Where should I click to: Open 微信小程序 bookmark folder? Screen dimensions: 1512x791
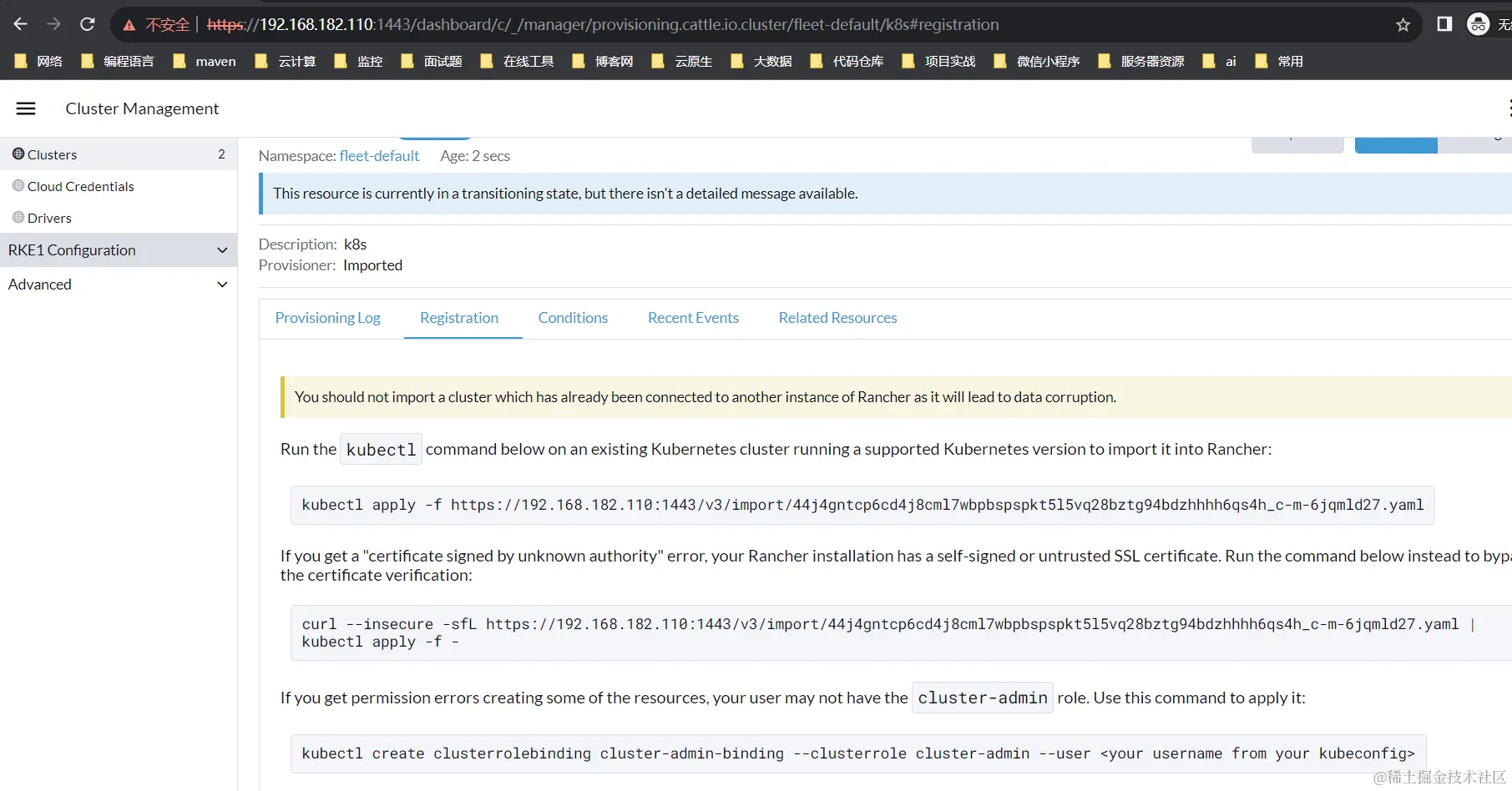1036,61
